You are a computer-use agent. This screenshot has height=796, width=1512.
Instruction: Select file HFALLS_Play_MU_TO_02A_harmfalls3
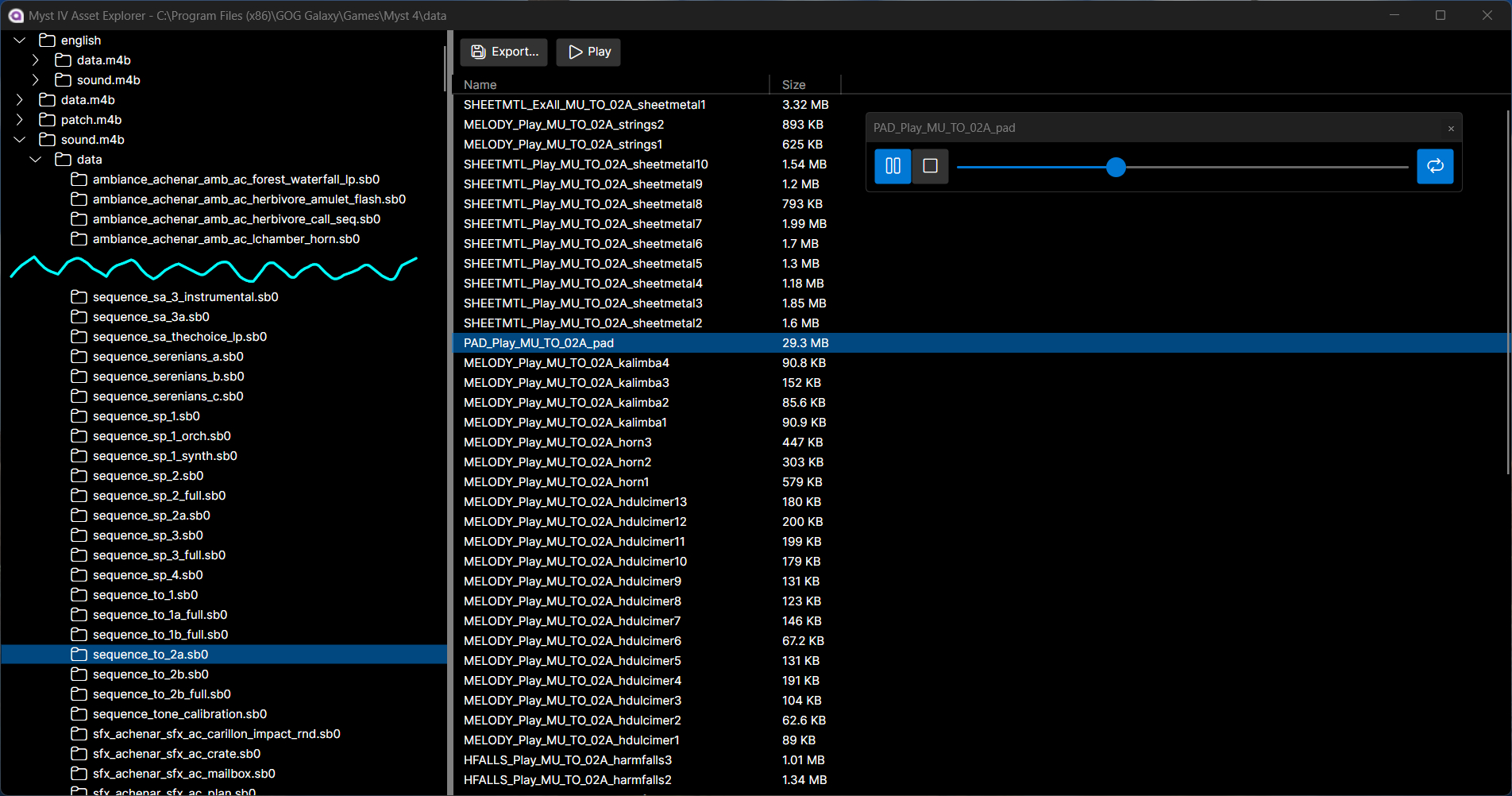pos(568,759)
